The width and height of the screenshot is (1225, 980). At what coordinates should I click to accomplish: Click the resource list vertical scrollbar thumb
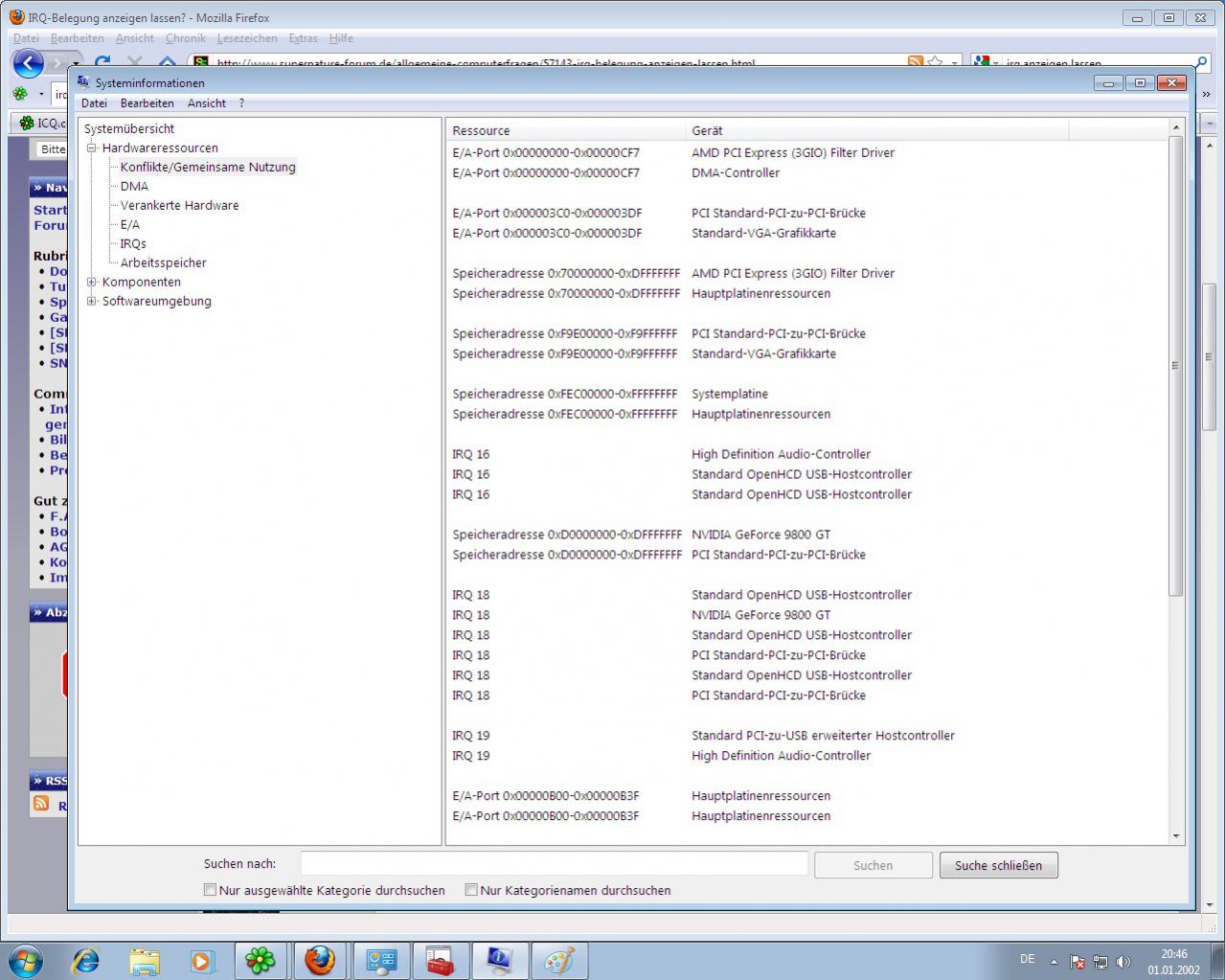pyautogui.click(x=1176, y=366)
